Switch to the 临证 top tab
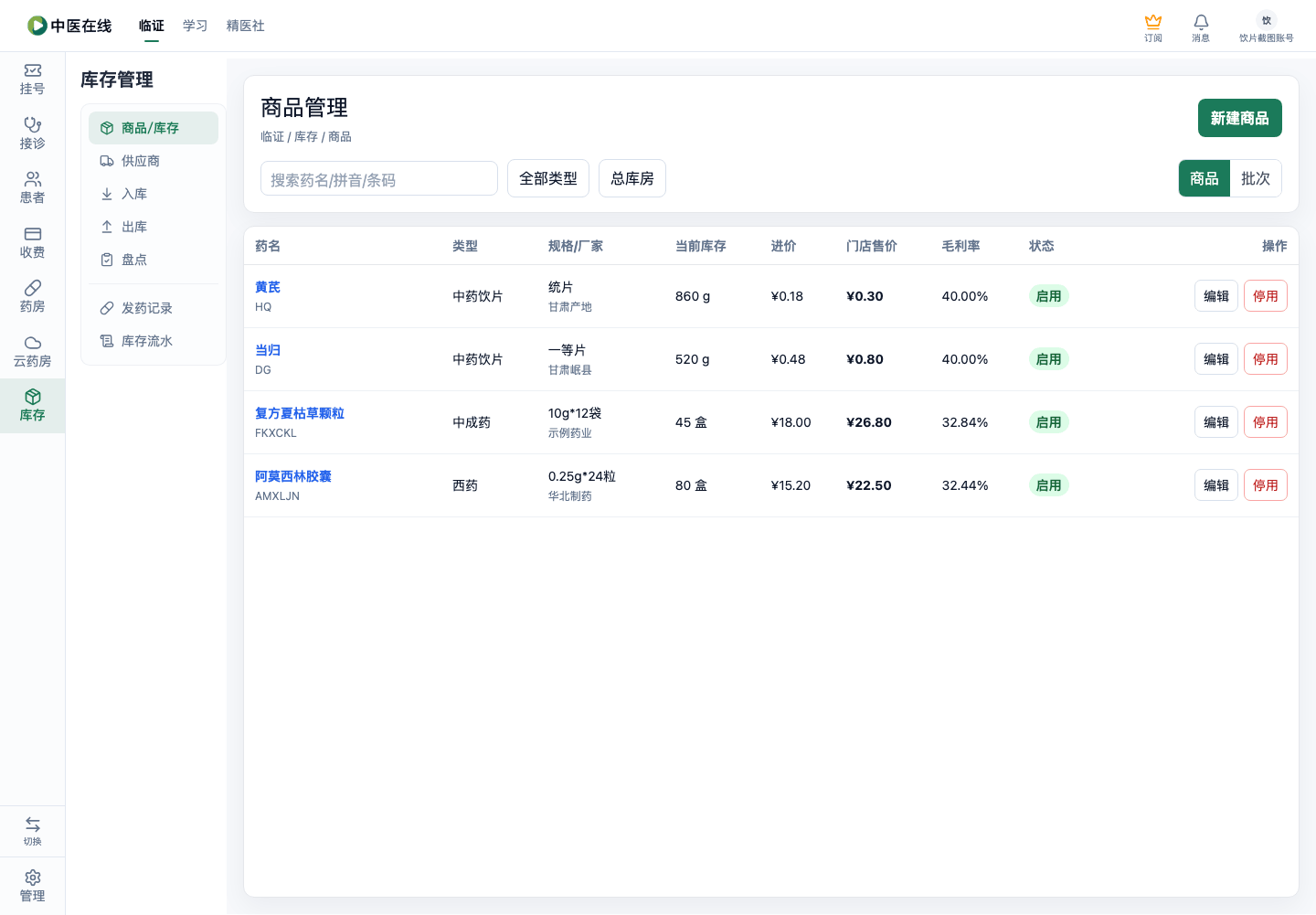This screenshot has height=915, width=1316. 152,26
